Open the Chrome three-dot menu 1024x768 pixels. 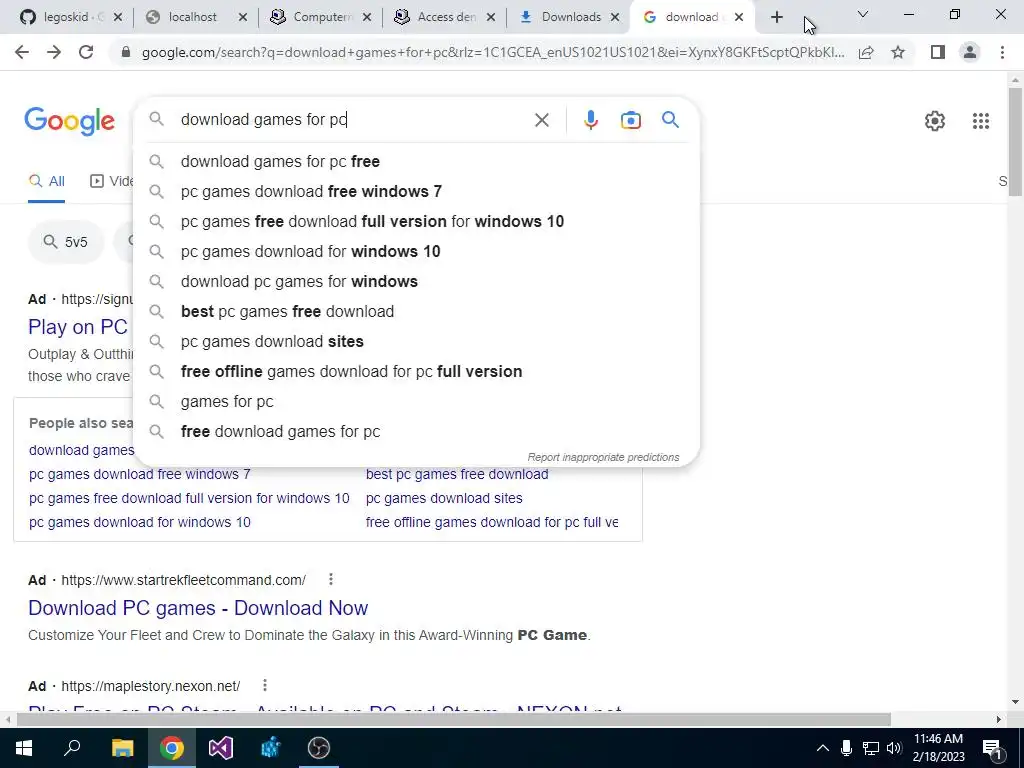click(x=1002, y=52)
